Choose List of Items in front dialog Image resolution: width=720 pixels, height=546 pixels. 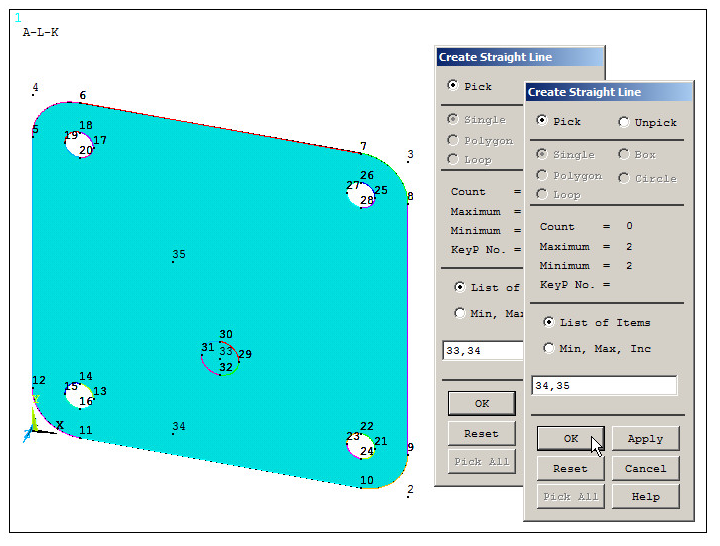tap(549, 322)
